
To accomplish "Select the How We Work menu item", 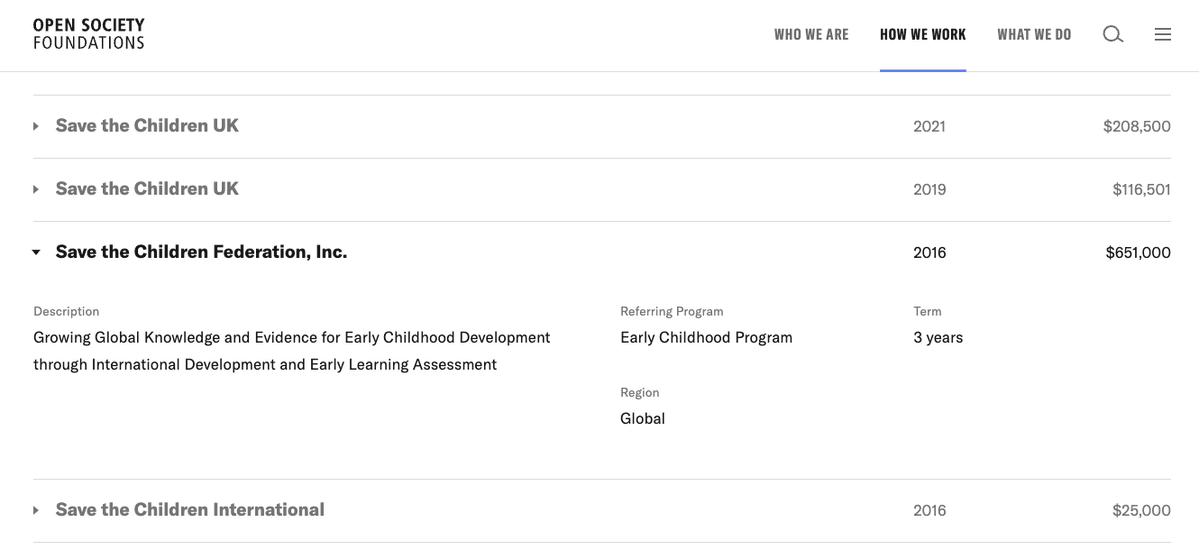I will click(x=922, y=34).
